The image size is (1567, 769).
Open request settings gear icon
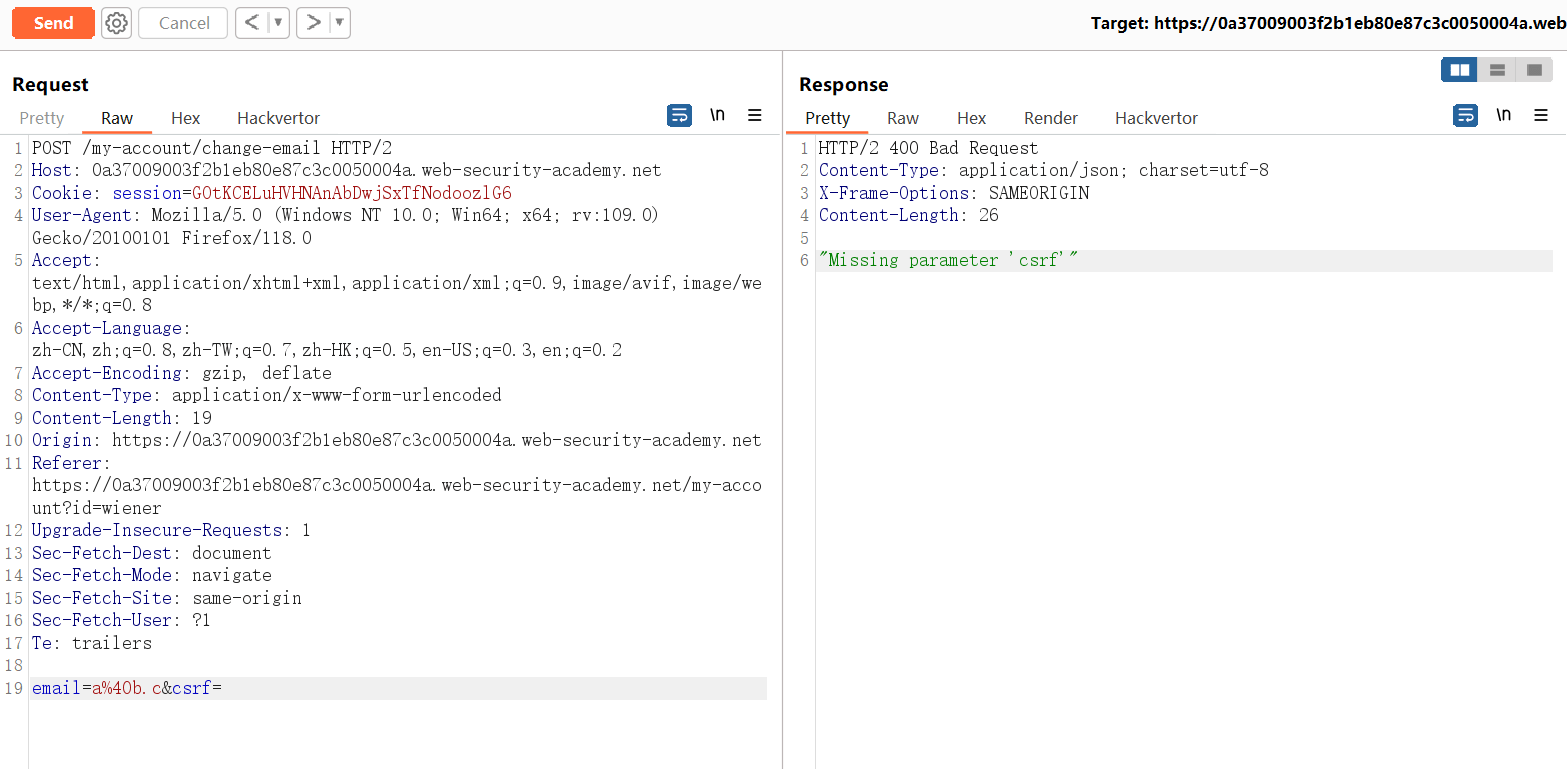click(117, 23)
